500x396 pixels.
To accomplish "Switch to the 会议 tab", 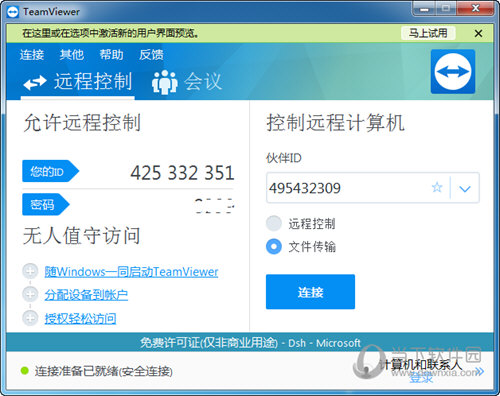I will pyautogui.click(x=187, y=82).
